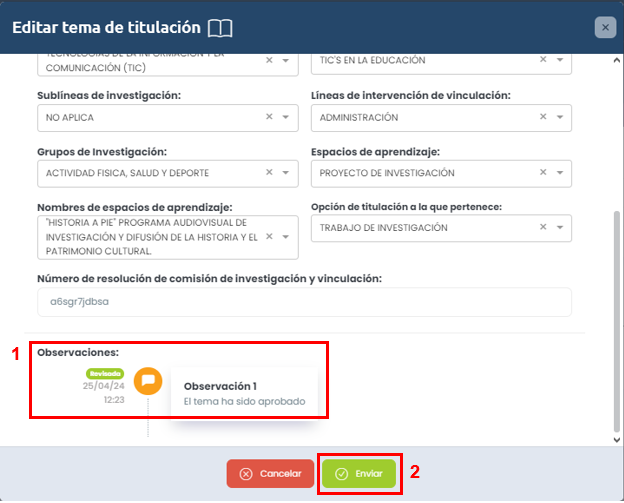The width and height of the screenshot is (624, 503).
Task: Expand Sublíneas de investigación dropdown
Action: tap(286, 117)
